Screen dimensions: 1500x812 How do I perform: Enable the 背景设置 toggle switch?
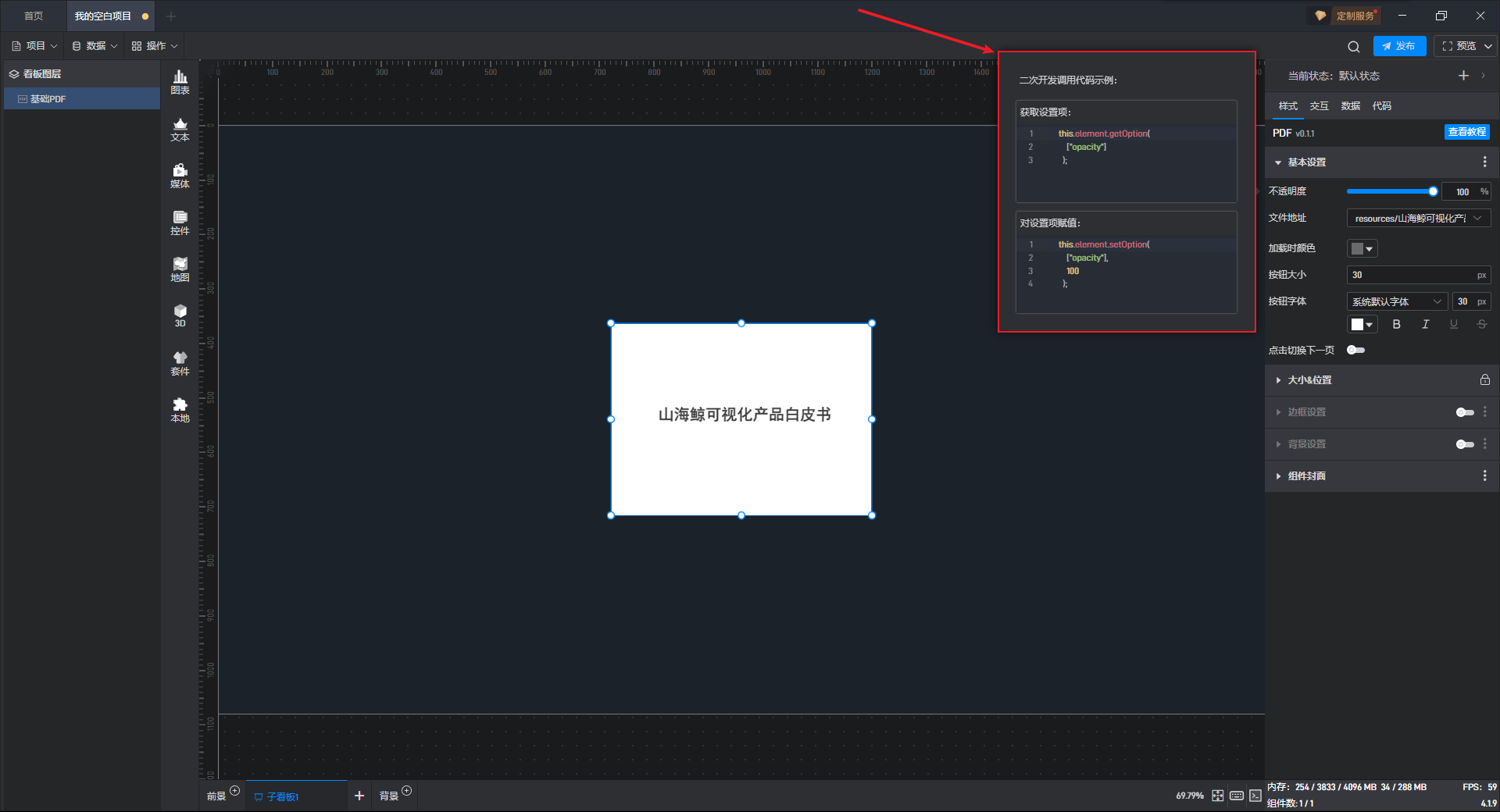tap(1464, 444)
